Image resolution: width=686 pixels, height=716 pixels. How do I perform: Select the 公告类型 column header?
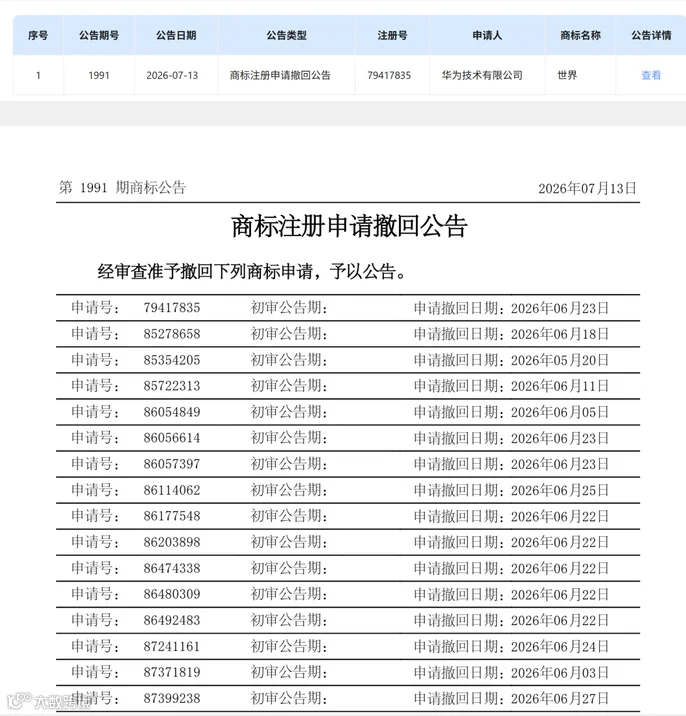[287, 35]
